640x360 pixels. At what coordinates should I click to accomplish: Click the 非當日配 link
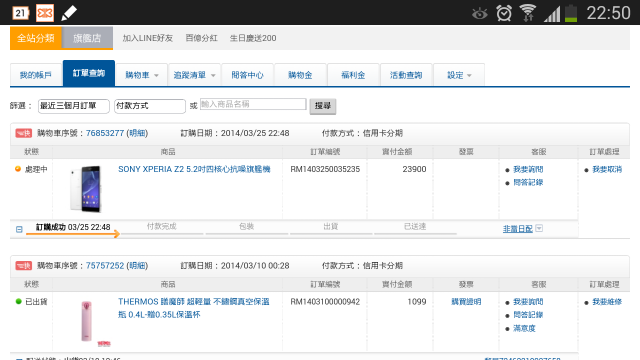pos(518,229)
